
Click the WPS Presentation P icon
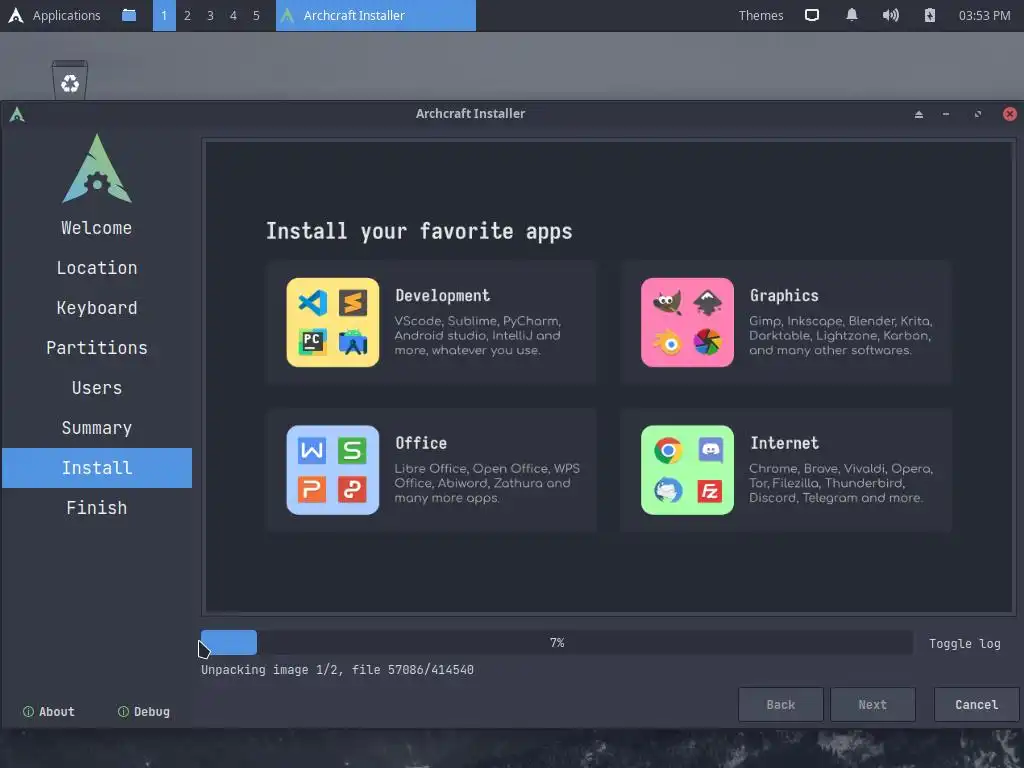312,490
